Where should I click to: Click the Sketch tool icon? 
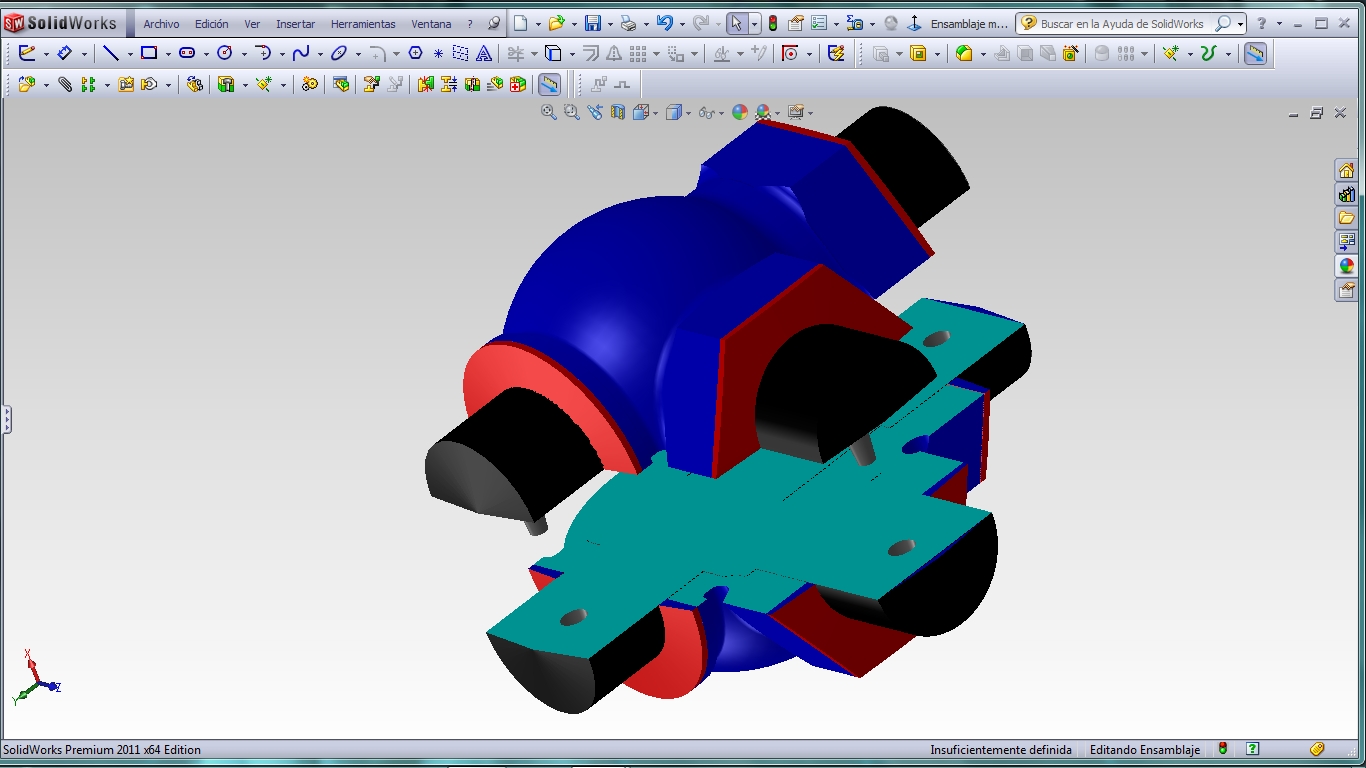27,54
